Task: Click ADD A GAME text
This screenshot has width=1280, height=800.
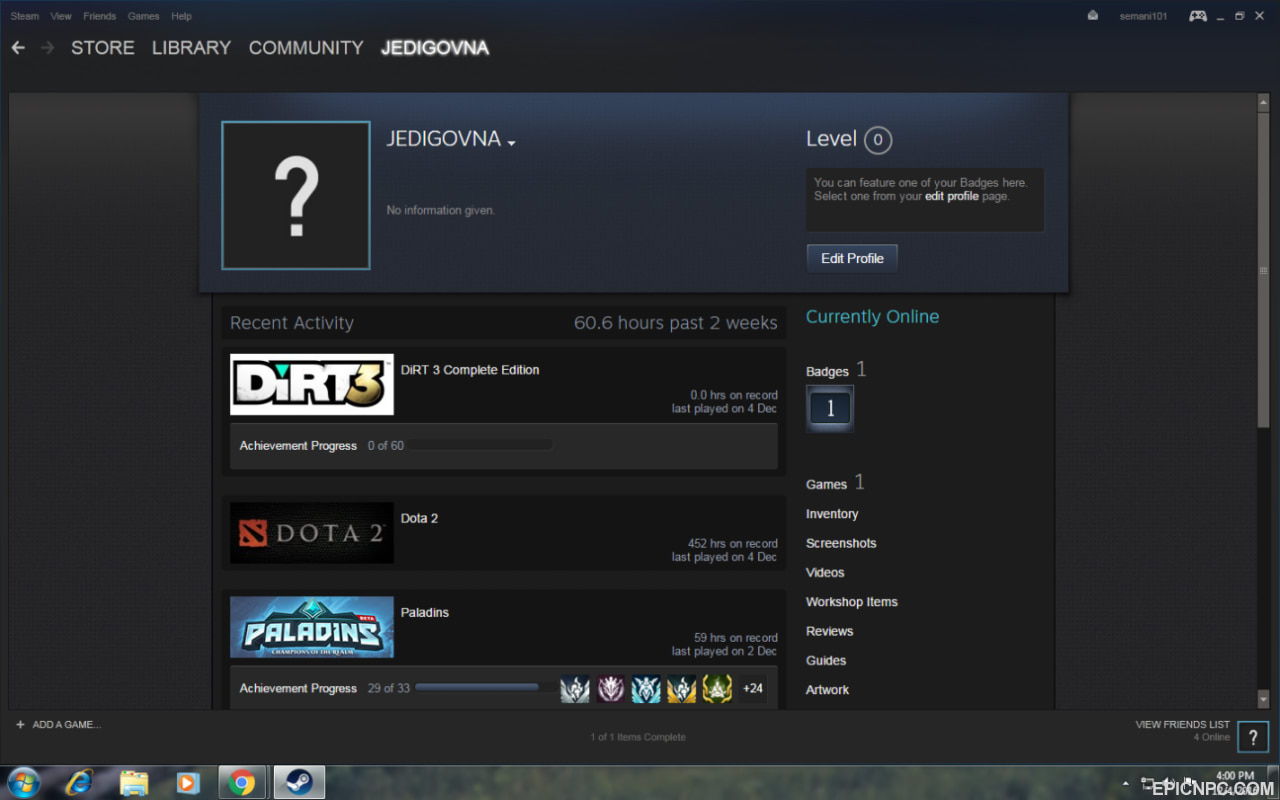Action: 67,724
